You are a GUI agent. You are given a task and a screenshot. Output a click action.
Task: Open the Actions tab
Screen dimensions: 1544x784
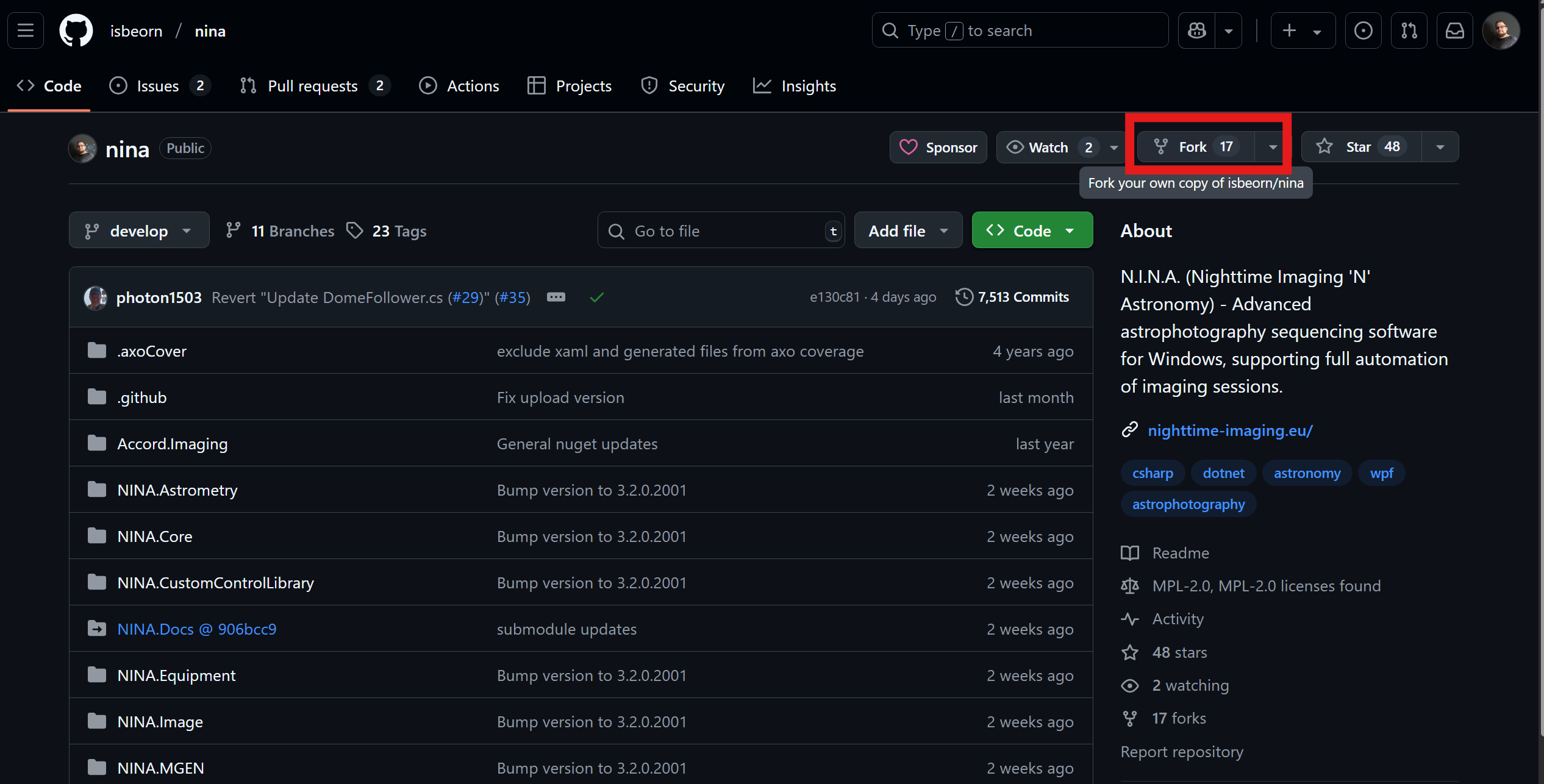pos(459,86)
